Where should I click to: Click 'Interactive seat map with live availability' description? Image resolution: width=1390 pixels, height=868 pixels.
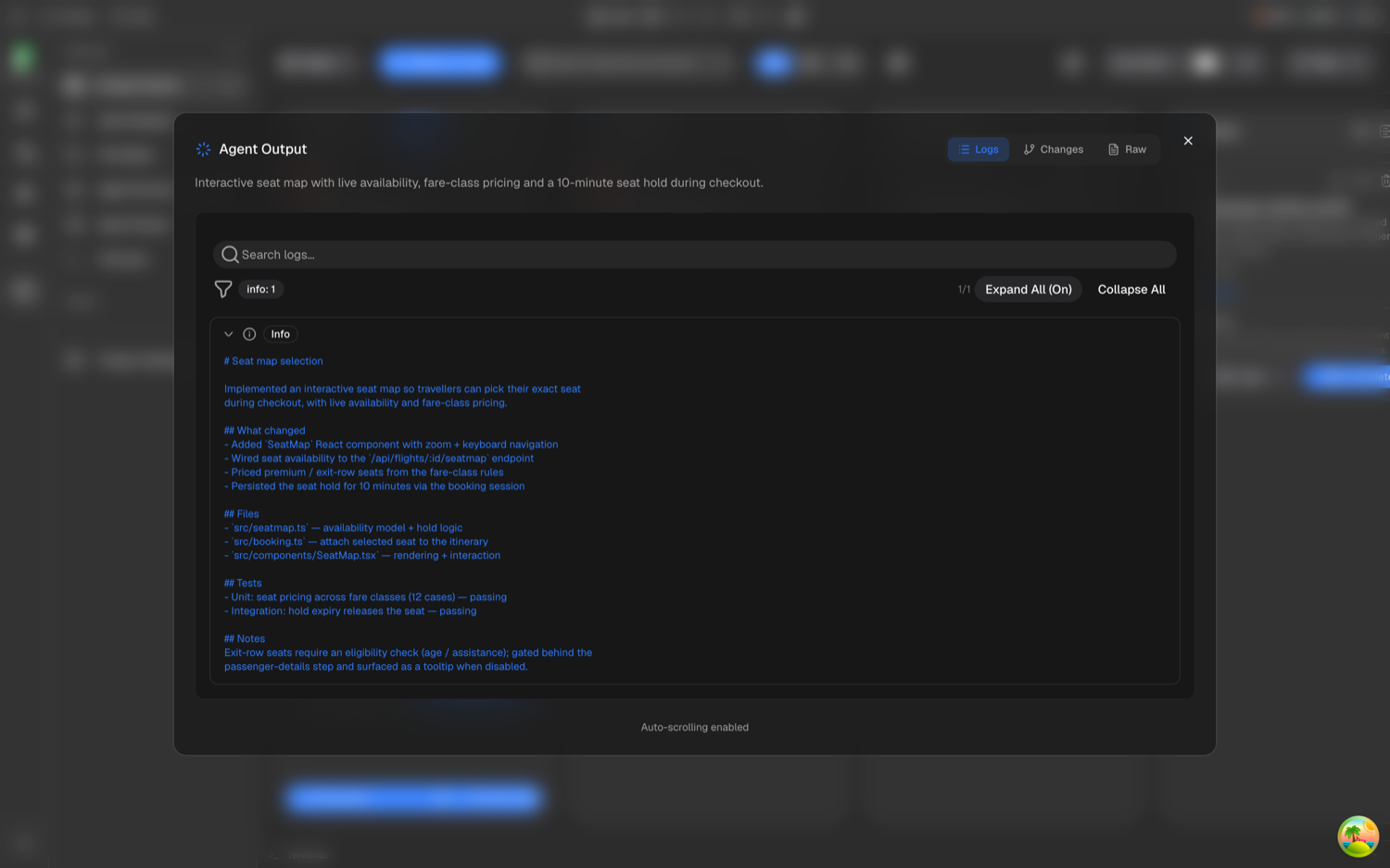click(479, 182)
